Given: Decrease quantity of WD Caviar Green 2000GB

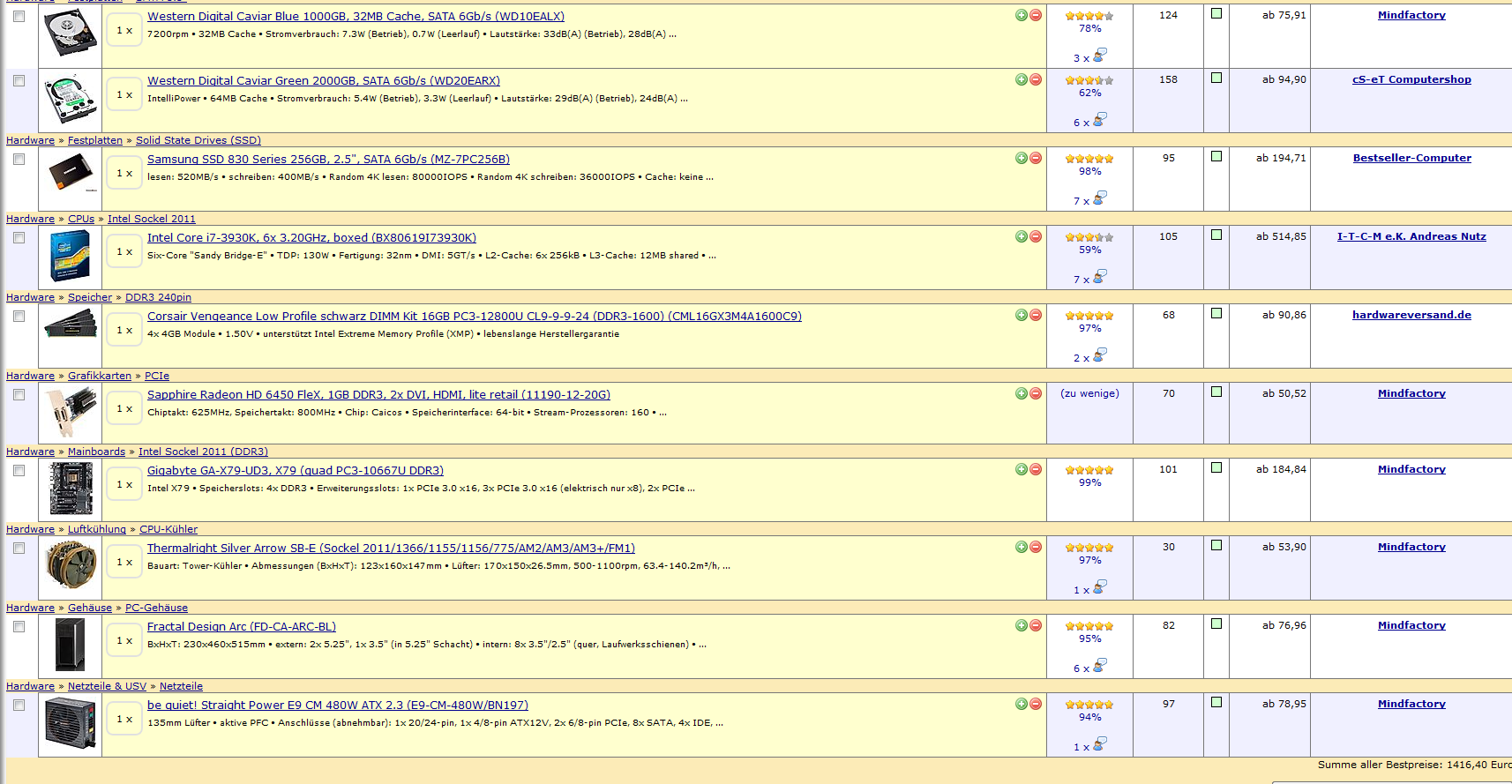Looking at the screenshot, I should coord(1036,79).
